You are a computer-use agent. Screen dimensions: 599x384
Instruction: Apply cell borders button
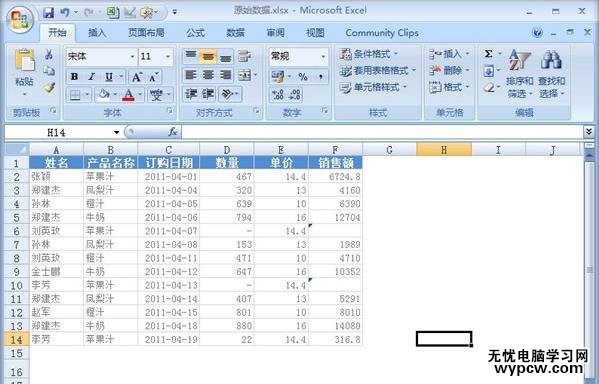75,94
